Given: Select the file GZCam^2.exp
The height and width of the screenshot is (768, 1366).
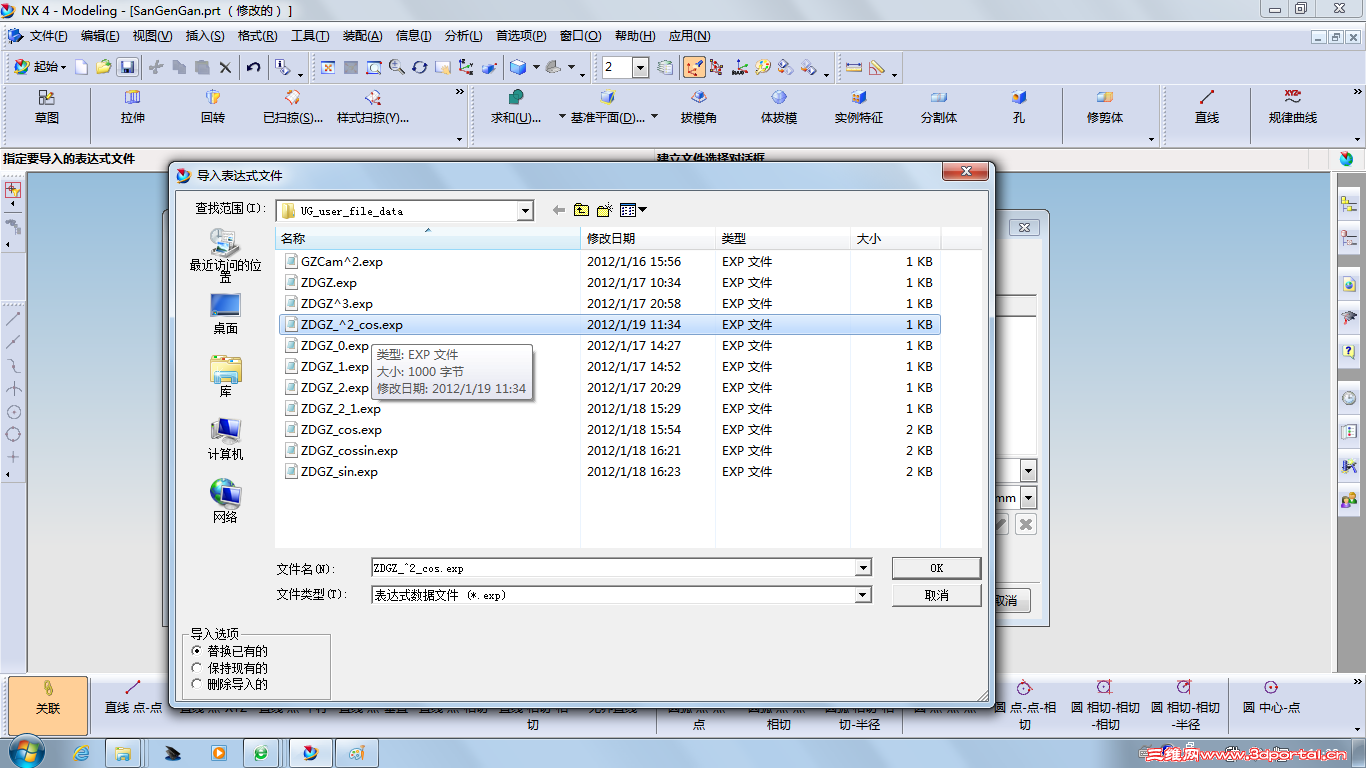Looking at the screenshot, I should pos(341,262).
